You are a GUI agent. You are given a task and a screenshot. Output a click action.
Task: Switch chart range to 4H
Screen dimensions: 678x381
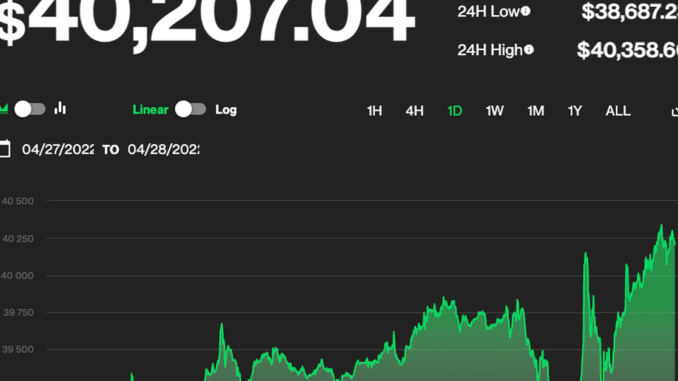click(x=414, y=111)
